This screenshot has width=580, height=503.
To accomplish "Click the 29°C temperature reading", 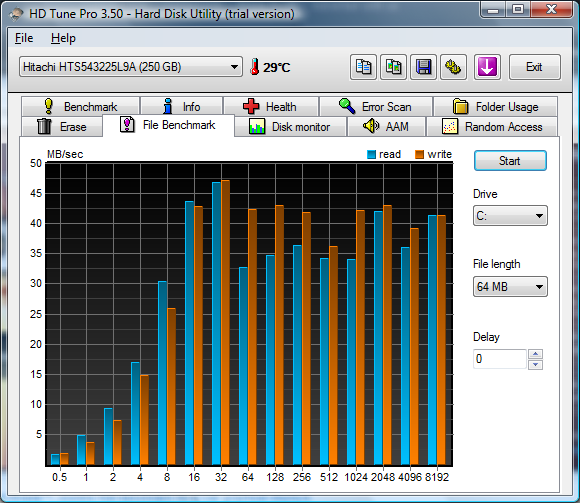I will point(277,67).
